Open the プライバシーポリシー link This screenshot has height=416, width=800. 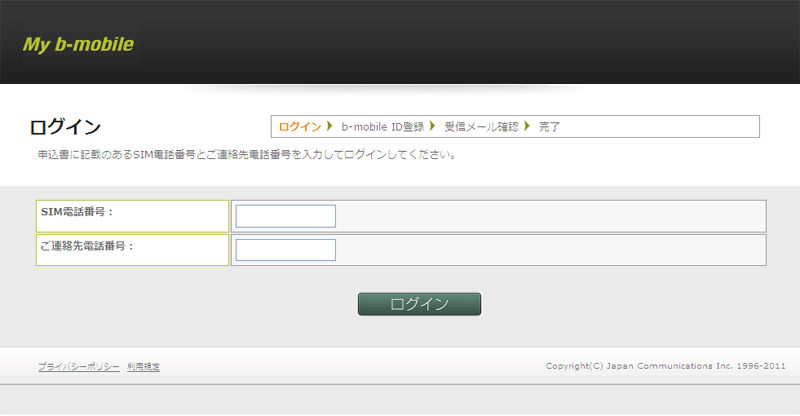79,366
